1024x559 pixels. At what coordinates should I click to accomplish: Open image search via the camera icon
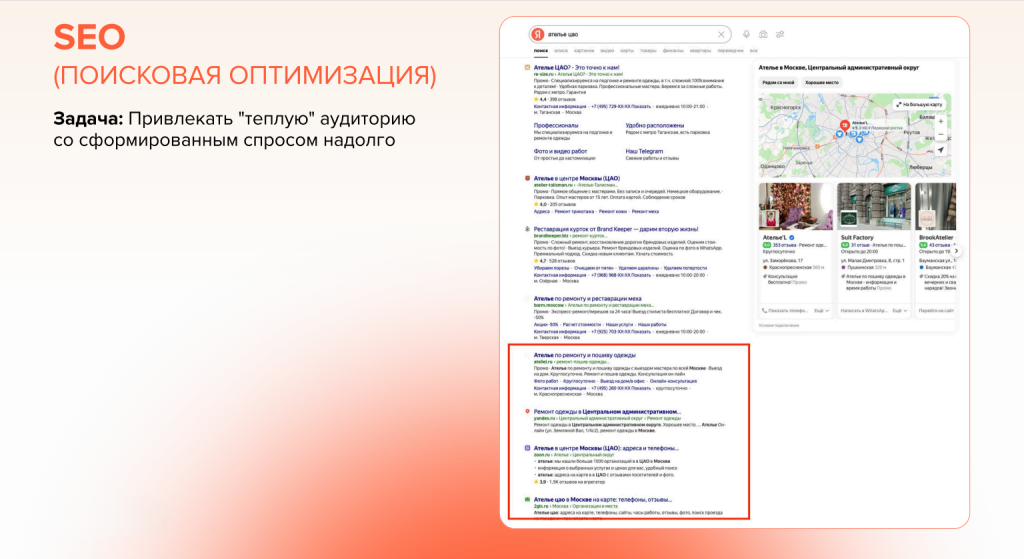coord(763,34)
